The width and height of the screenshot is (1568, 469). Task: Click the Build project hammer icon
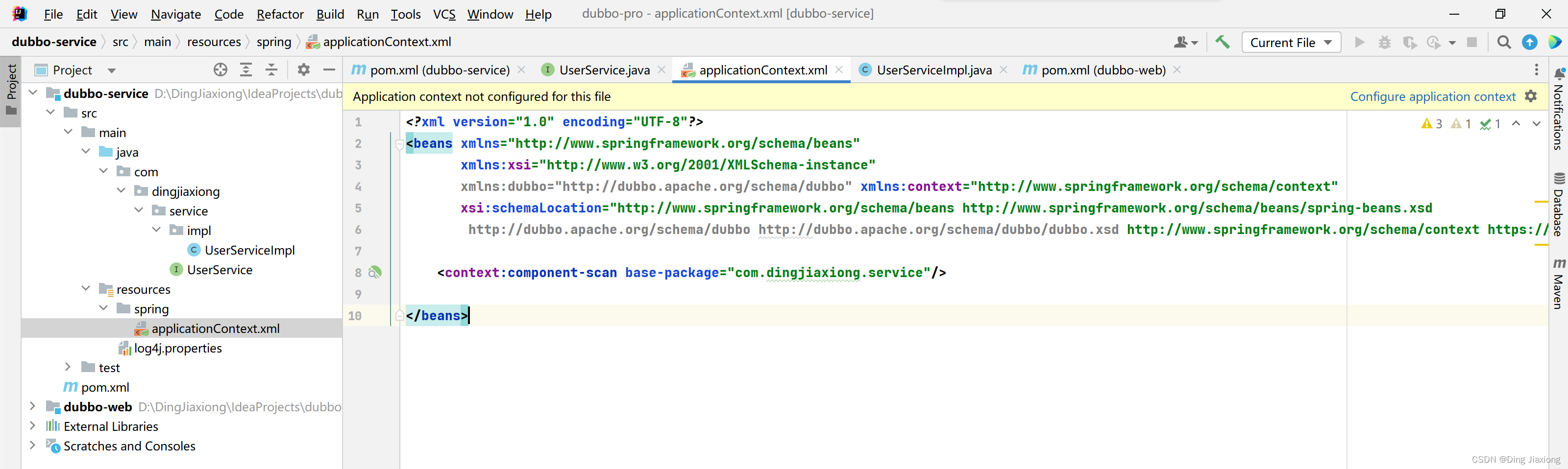1222,42
